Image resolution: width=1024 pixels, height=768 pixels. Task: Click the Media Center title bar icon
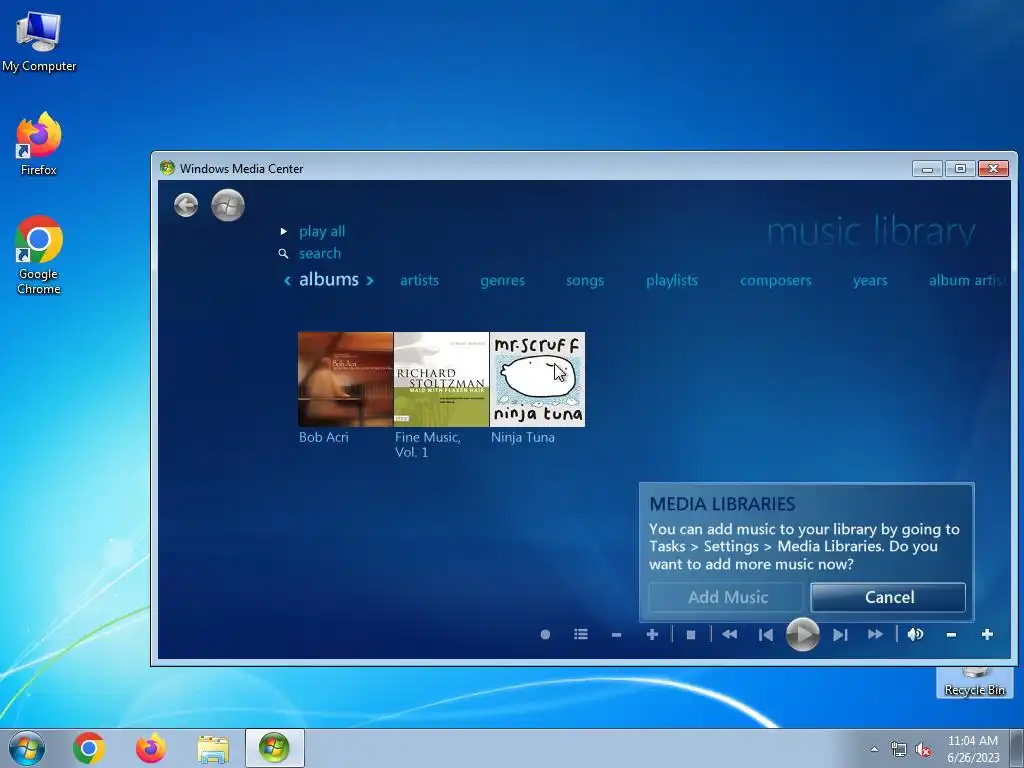[x=167, y=168]
